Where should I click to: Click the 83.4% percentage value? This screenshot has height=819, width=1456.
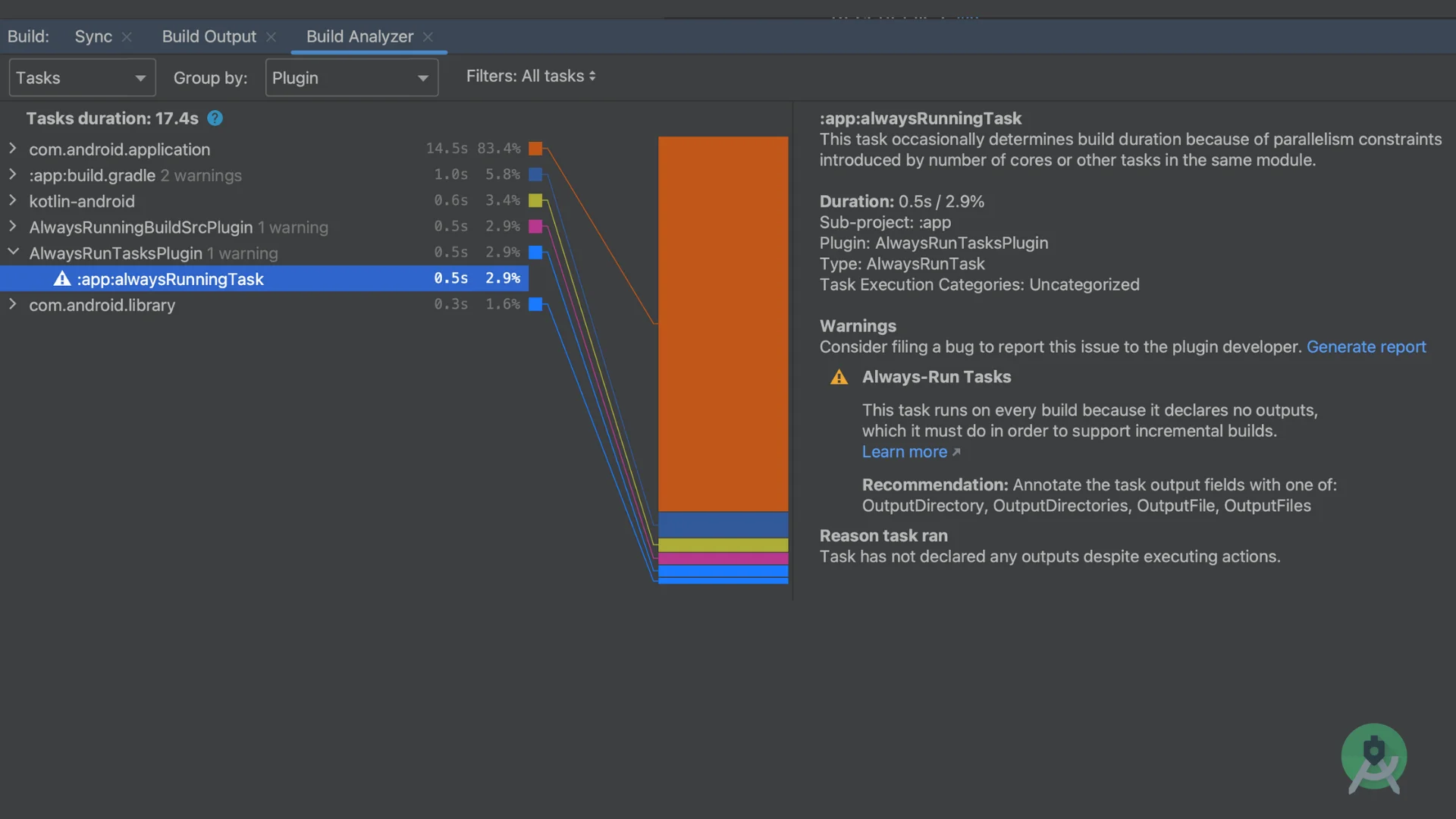tap(499, 149)
